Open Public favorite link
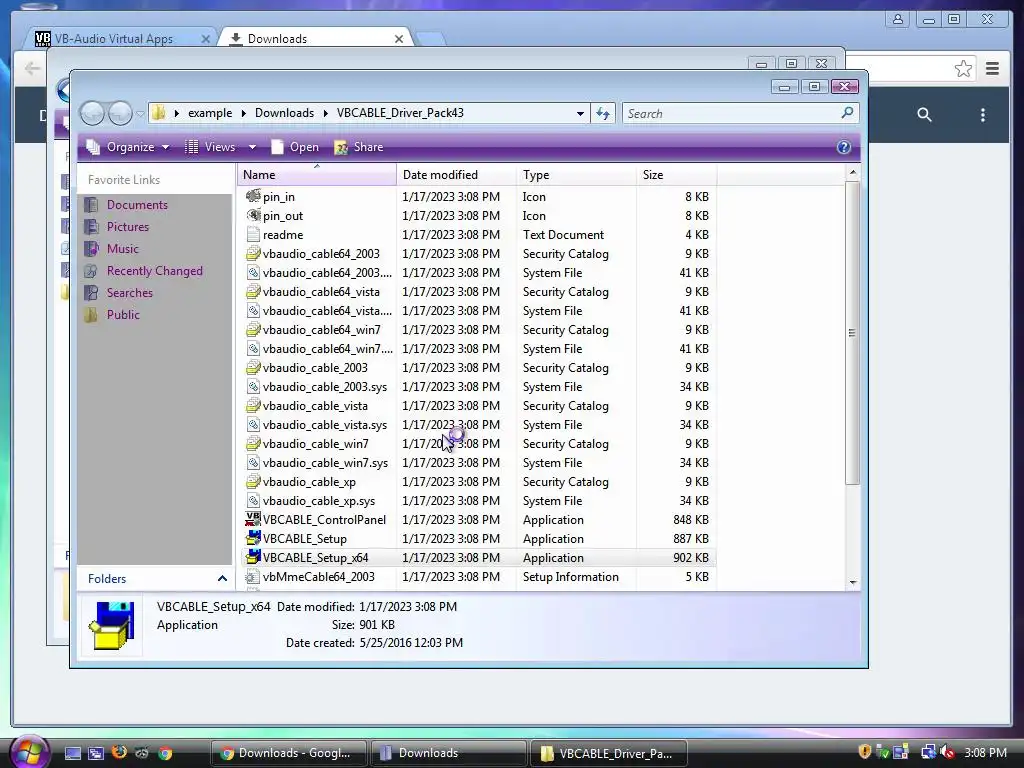 tap(123, 315)
